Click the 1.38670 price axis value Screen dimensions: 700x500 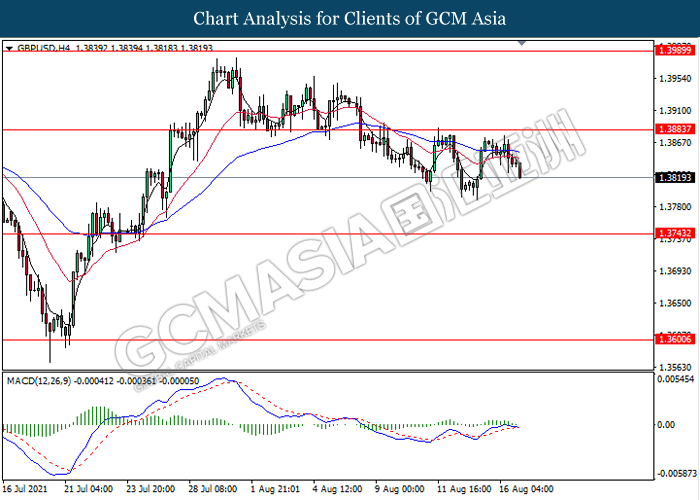(x=675, y=142)
